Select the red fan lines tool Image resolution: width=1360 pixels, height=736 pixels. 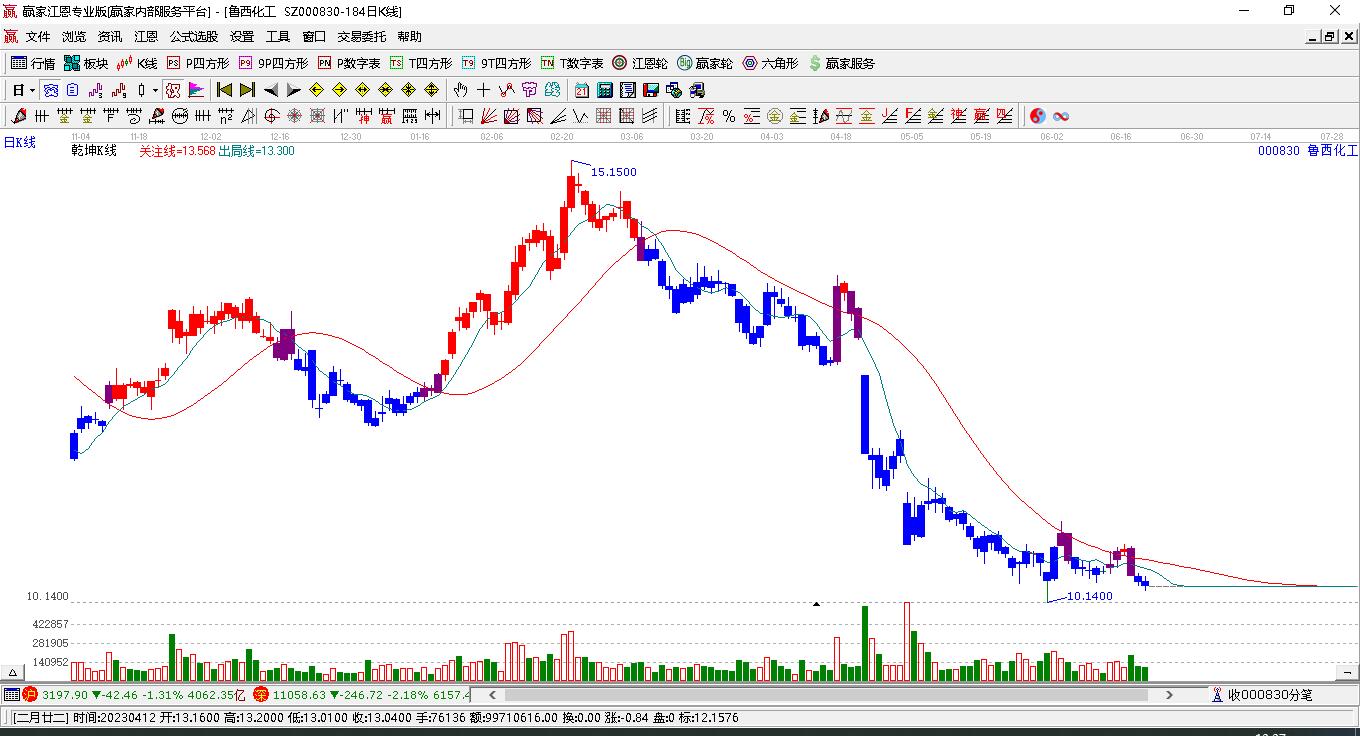click(489, 116)
